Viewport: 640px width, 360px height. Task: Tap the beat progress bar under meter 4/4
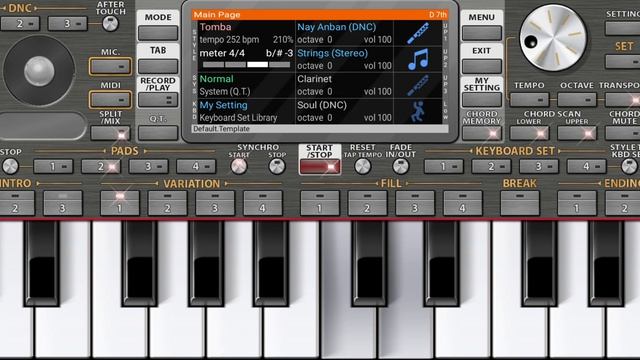click(x=246, y=64)
